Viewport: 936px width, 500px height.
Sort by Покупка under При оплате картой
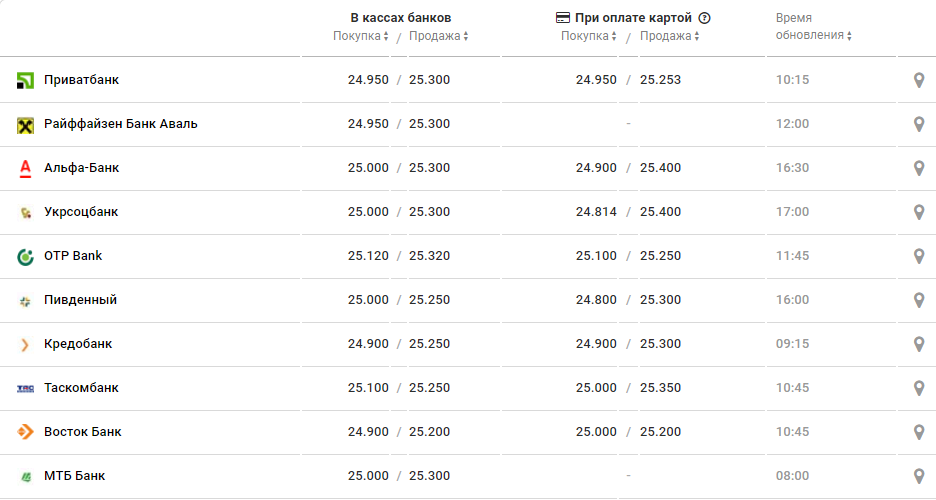click(589, 36)
